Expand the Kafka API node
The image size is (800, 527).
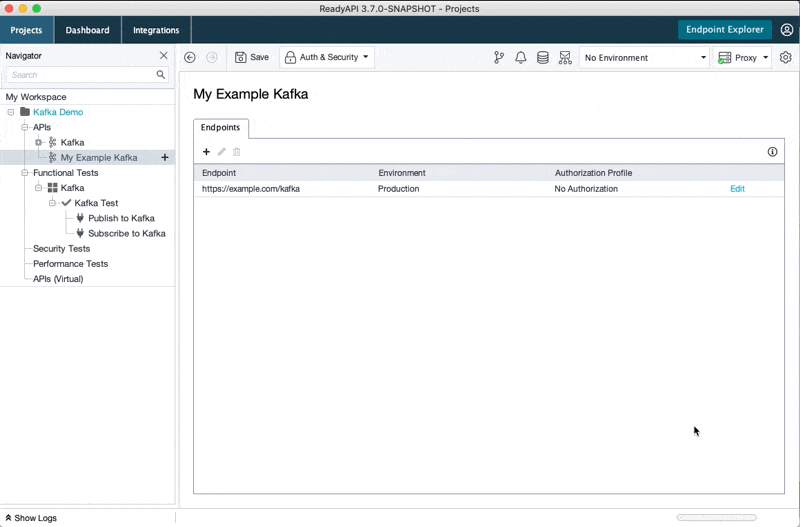point(38,142)
